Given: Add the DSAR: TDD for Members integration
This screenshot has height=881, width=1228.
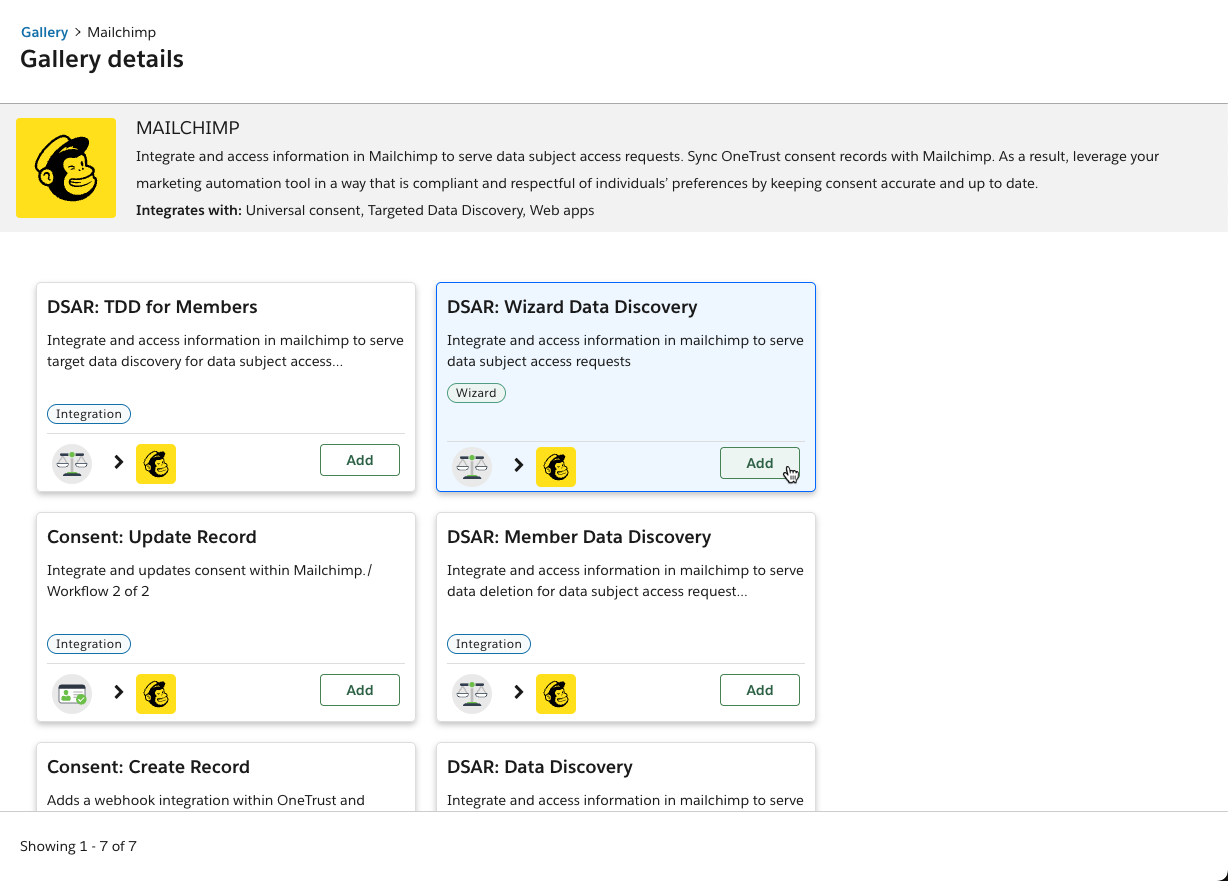Looking at the screenshot, I should (360, 460).
